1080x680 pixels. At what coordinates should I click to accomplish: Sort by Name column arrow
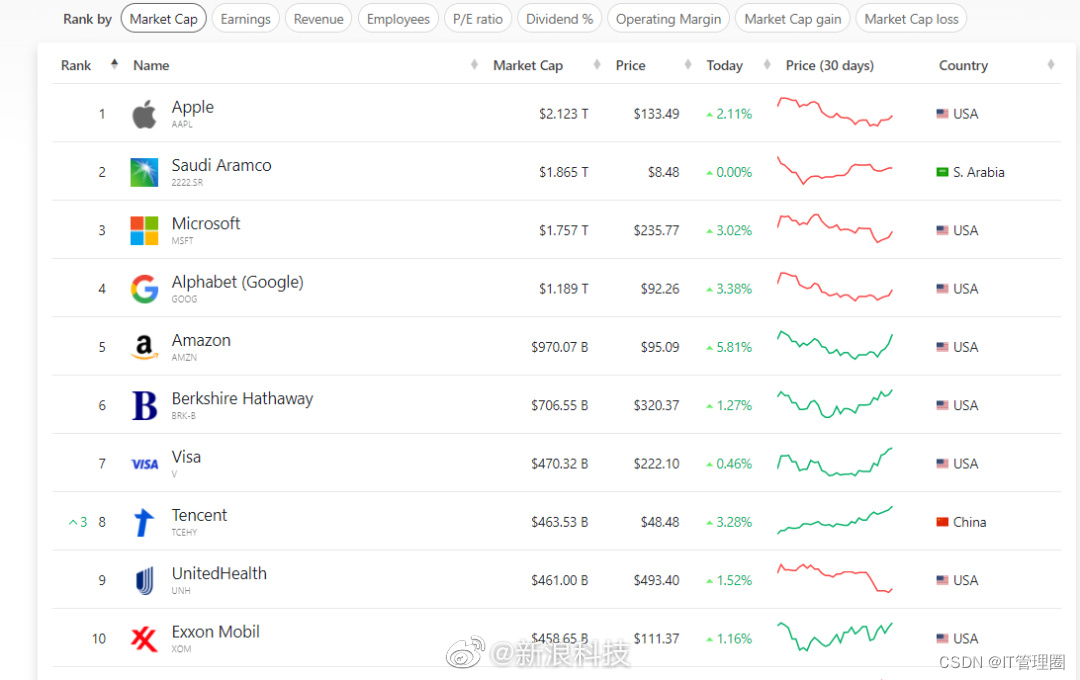[x=474, y=65]
